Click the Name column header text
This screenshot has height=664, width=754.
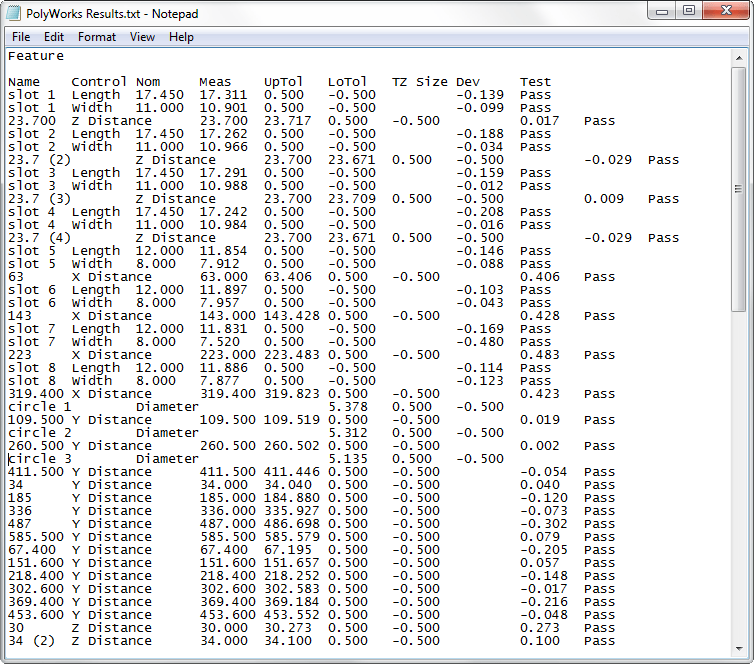click(x=23, y=82)
